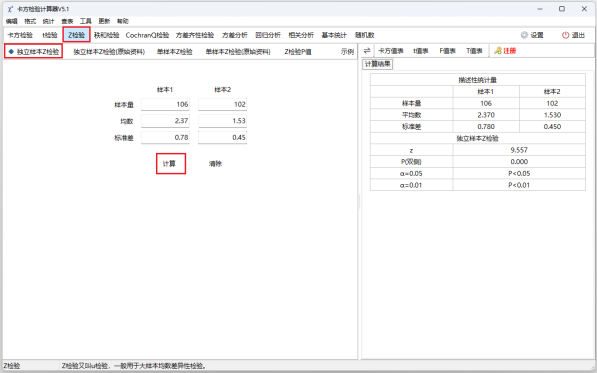597x373 pixels.
Task: Click the 独立样本Z检验 results header row
Action: pos(478,139)
